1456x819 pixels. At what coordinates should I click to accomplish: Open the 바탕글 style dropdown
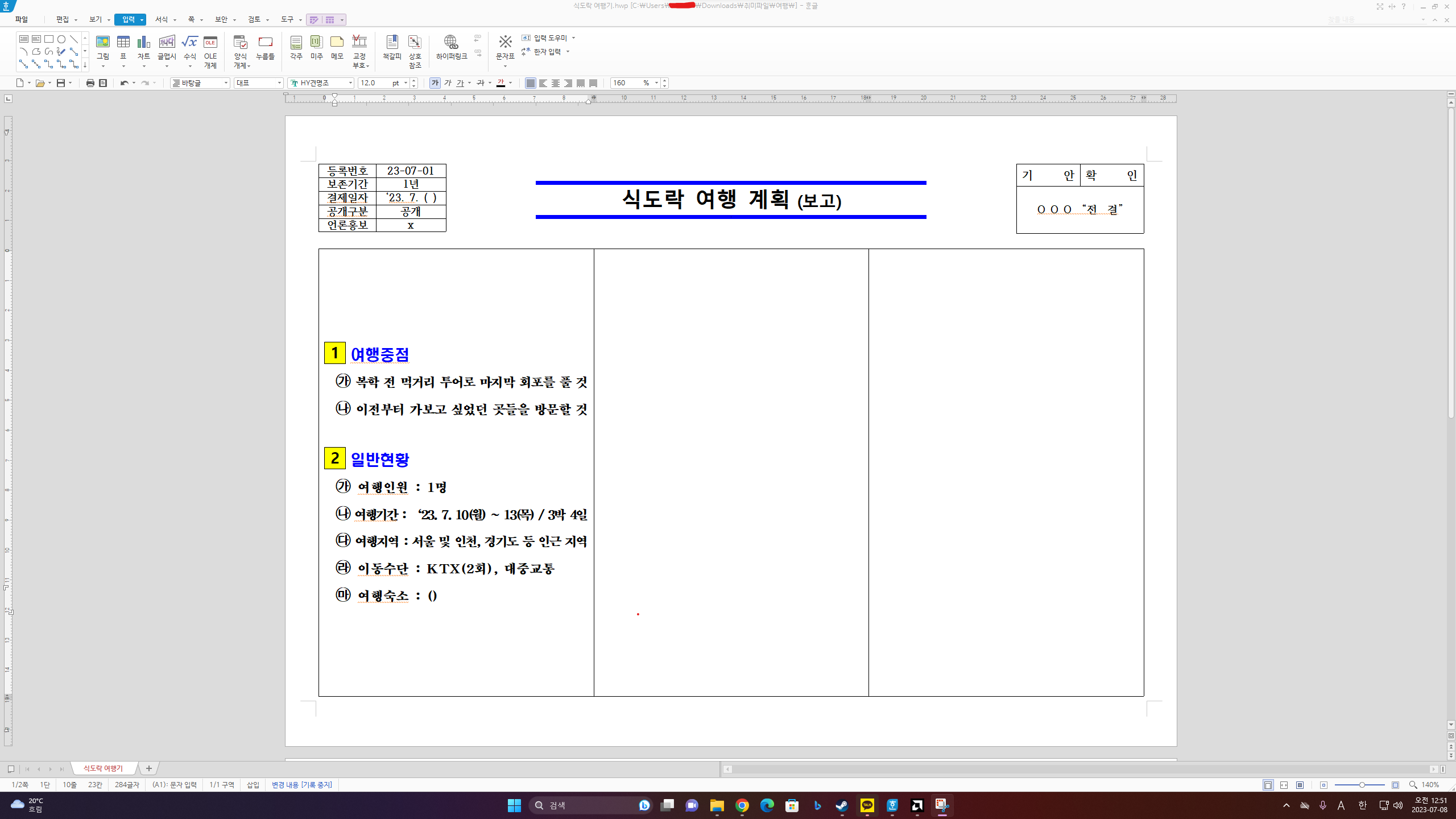(226, 83)
